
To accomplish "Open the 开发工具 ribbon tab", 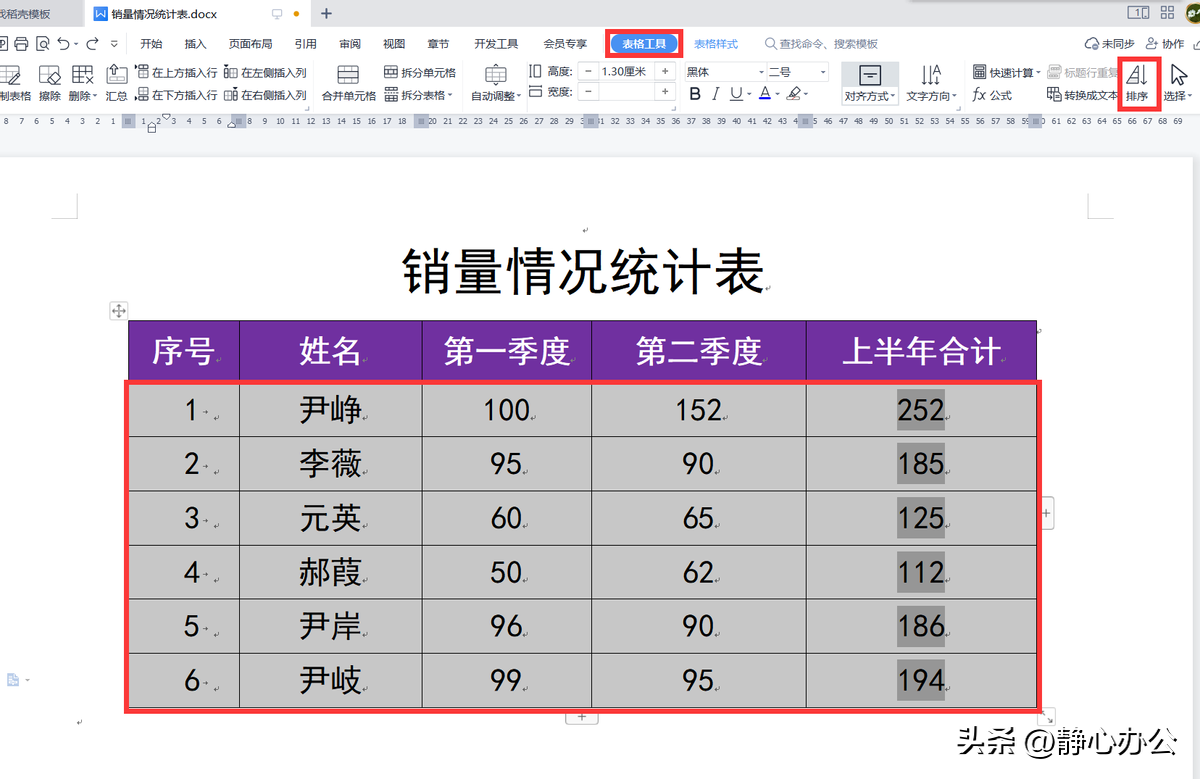I will pos(496,44).
